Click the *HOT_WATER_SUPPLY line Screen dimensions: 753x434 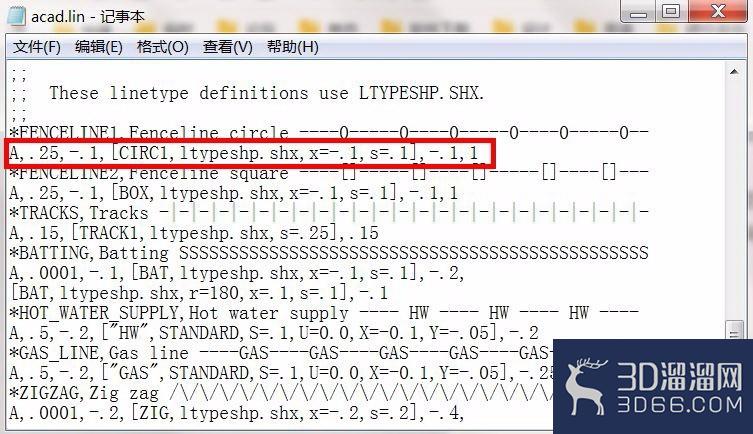coord(324,313)
